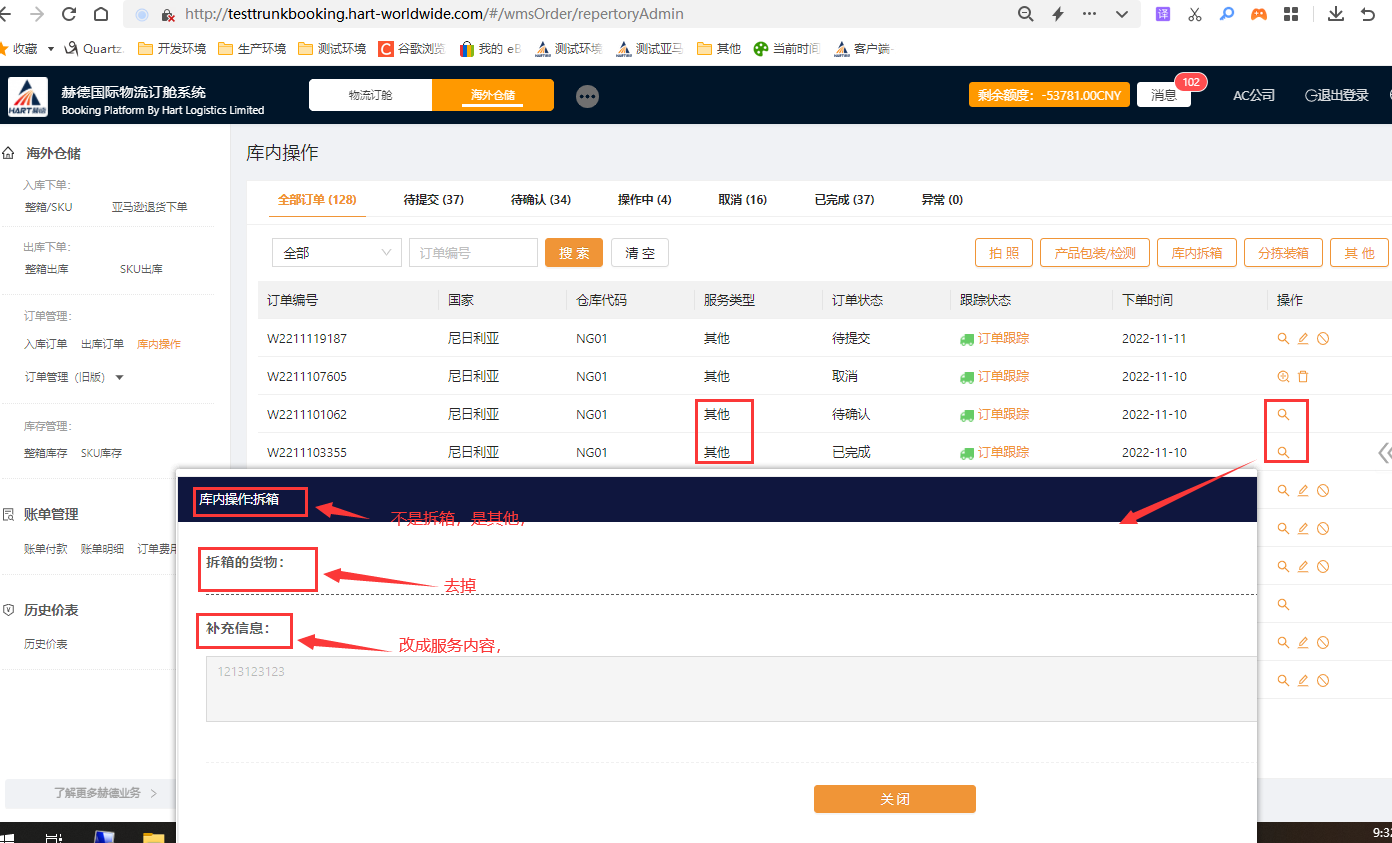Collapse side panel with double-chevron at right edge
This screenshot has height=843, width=1392.
(1384, 453)
